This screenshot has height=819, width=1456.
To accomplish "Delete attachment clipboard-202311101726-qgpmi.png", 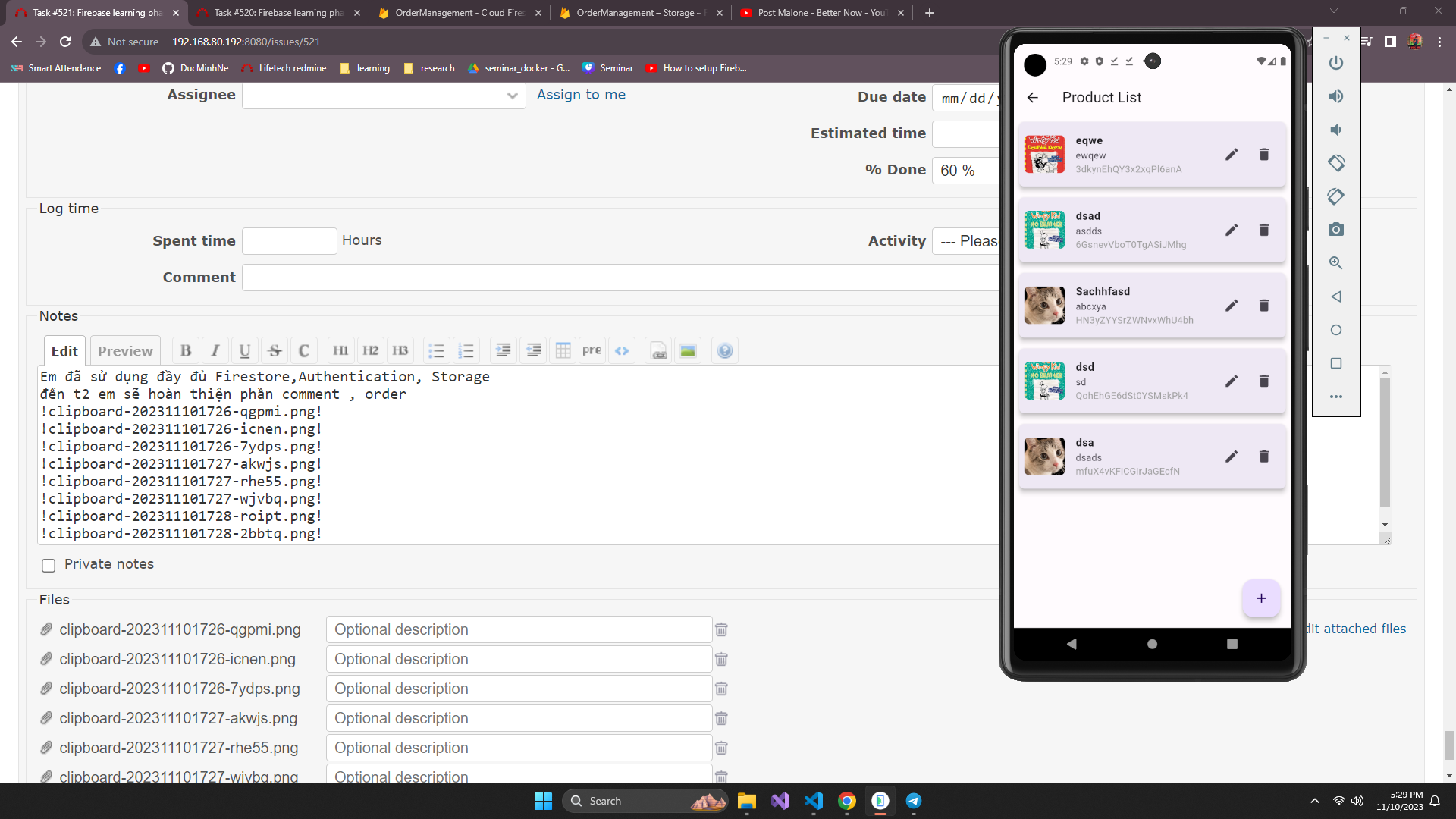I will pyautogui.click(x=721, y=630).
